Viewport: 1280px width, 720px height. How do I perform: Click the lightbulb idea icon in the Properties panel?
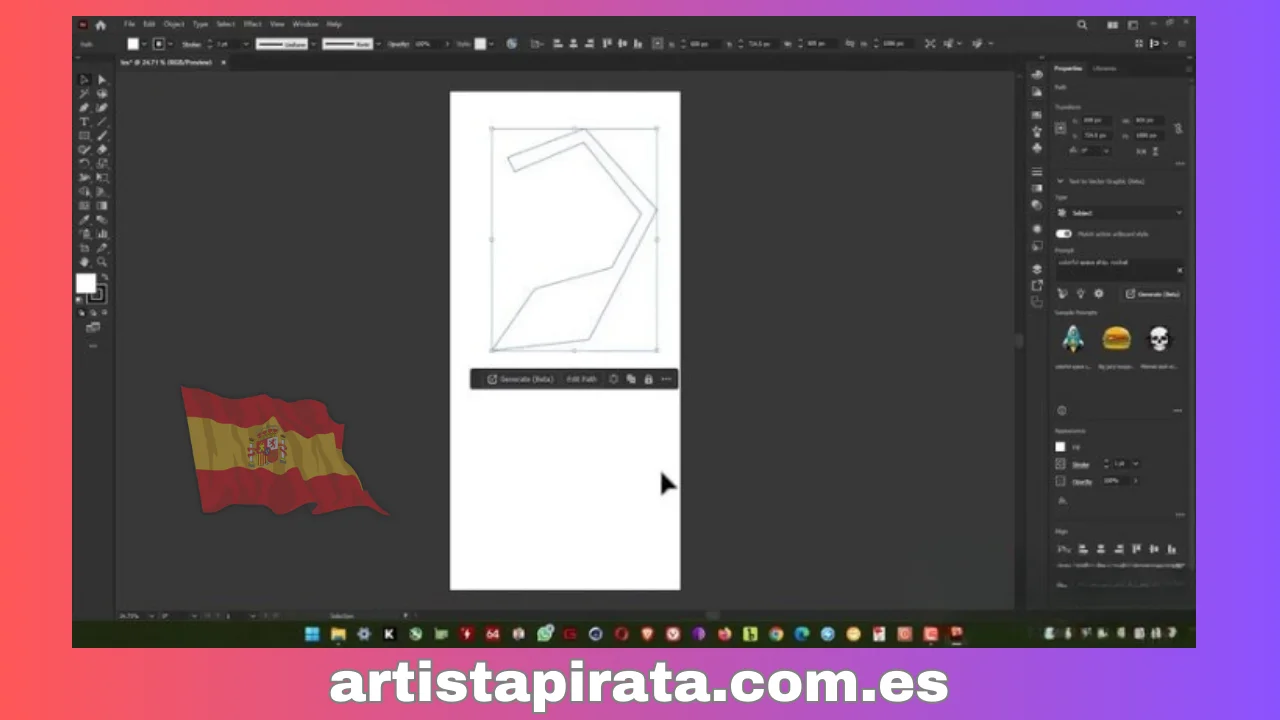click(x=1079, y=293)
